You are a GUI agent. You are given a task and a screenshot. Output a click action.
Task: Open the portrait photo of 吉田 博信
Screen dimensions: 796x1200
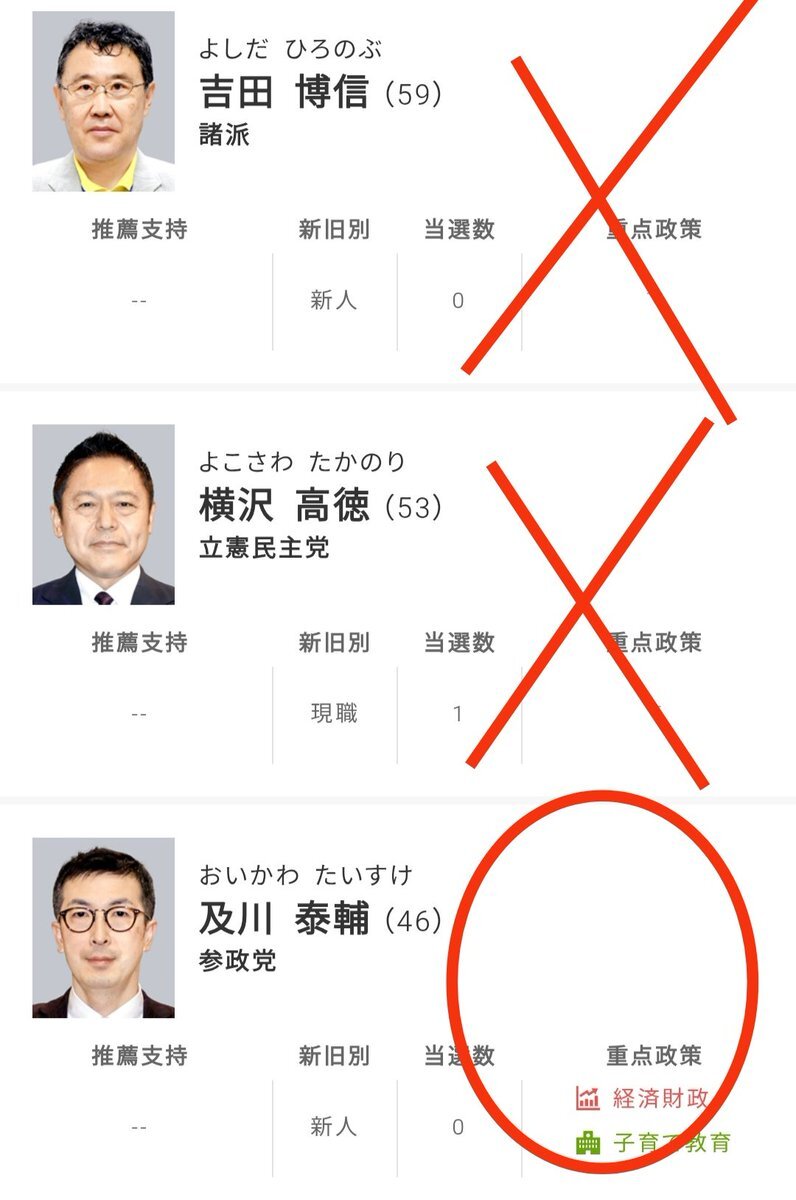(103, 101)
